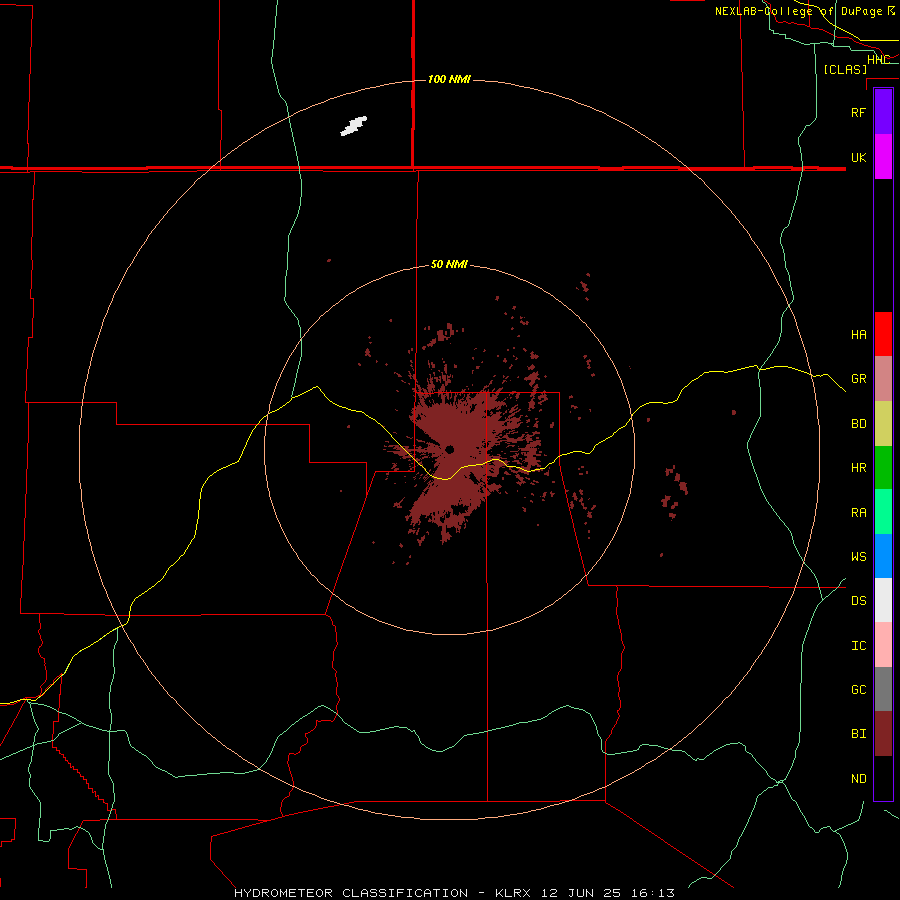Select the GR legend color block
The image size is (900, 900).
pyautogui.click(x=883, y=379)
